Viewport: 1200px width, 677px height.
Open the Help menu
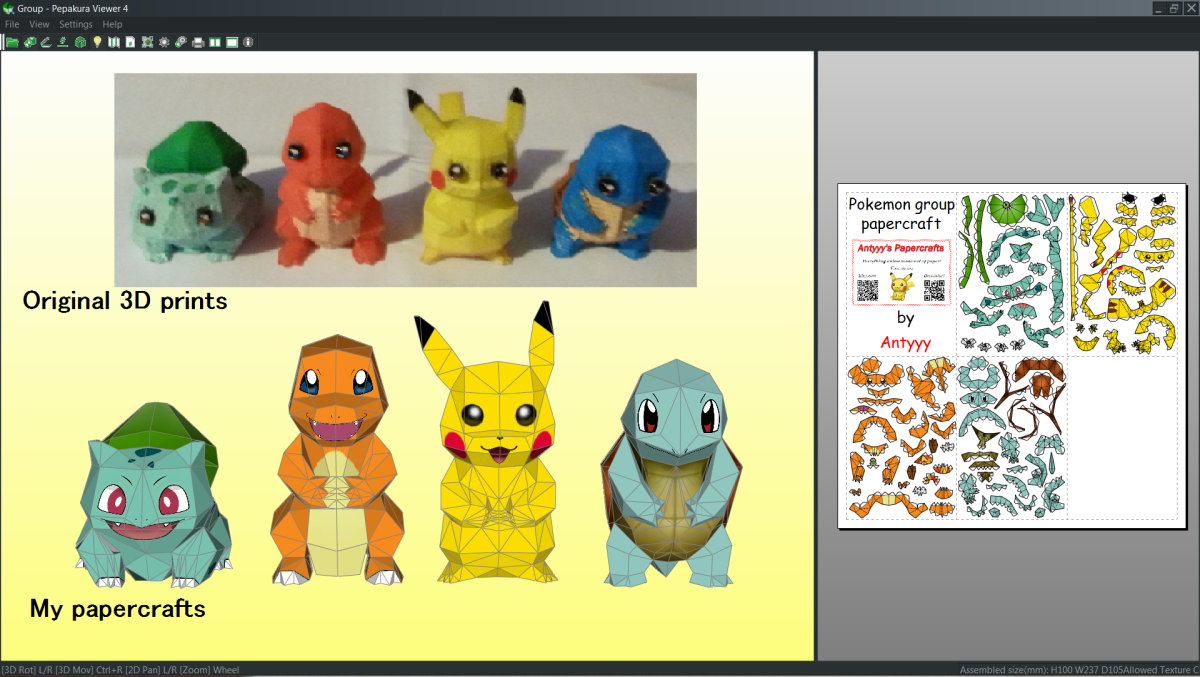click(113, 24)
